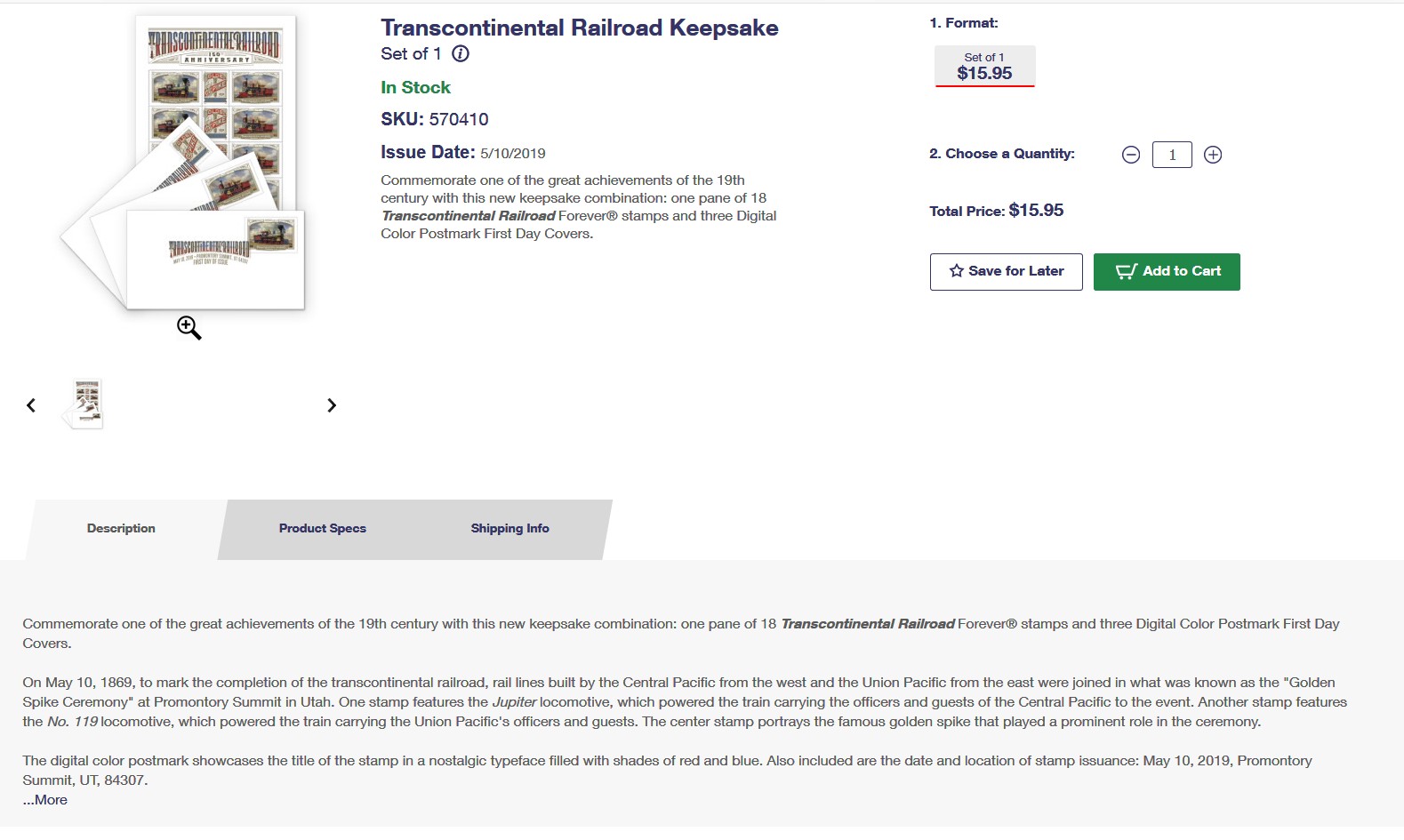Decrease quantity with the minus icon

pyautogui.click(x=1131, y=155)
